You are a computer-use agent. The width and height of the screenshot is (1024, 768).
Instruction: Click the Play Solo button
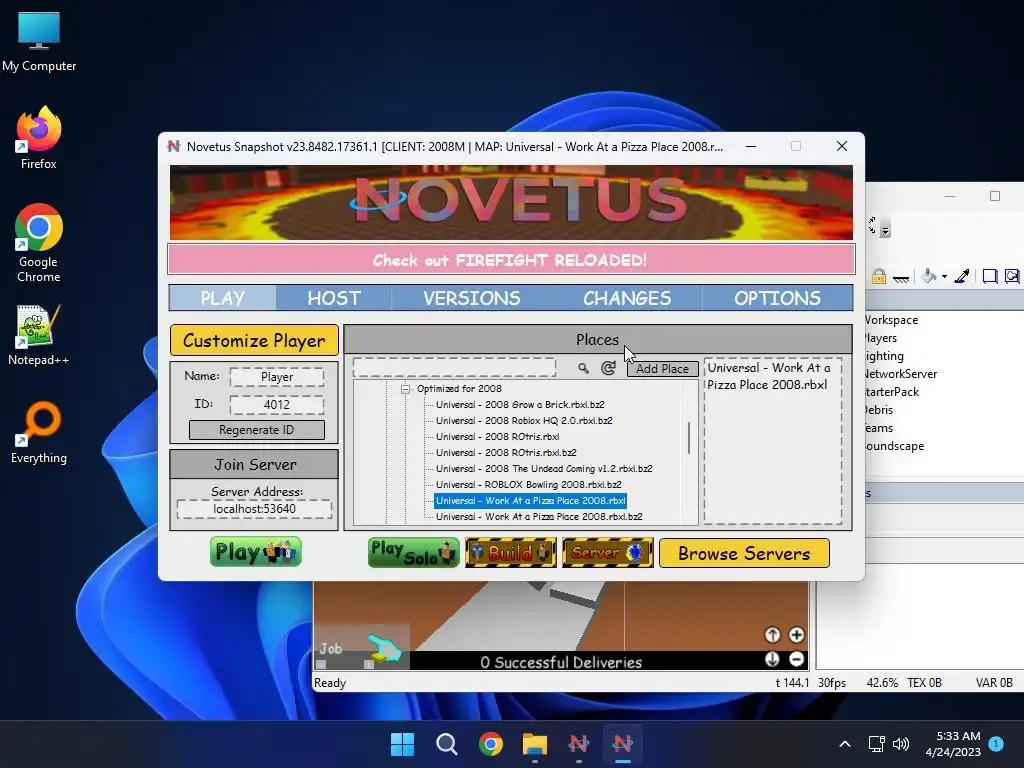[414, 552]
